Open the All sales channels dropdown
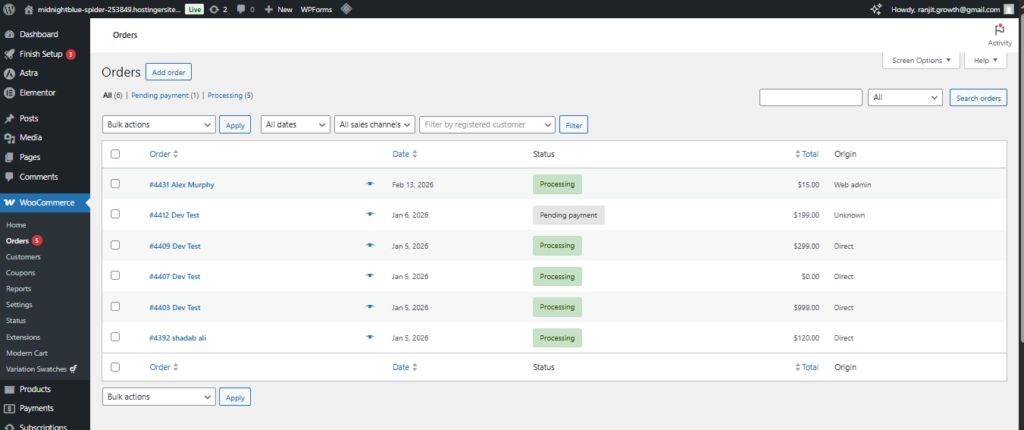The height and width of the screenshot is (430, 1024). pos(375,125)
